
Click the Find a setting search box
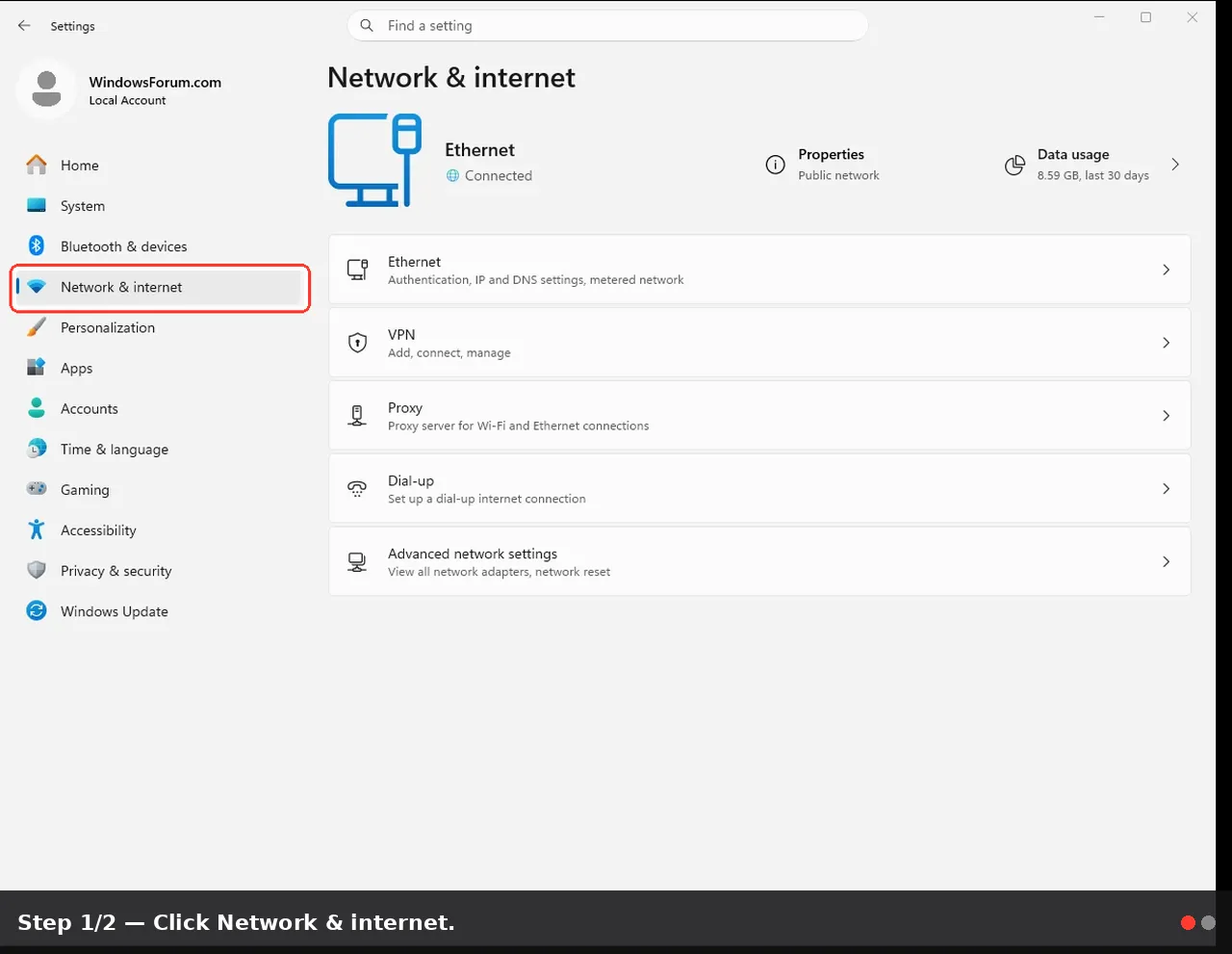[607, 26]
